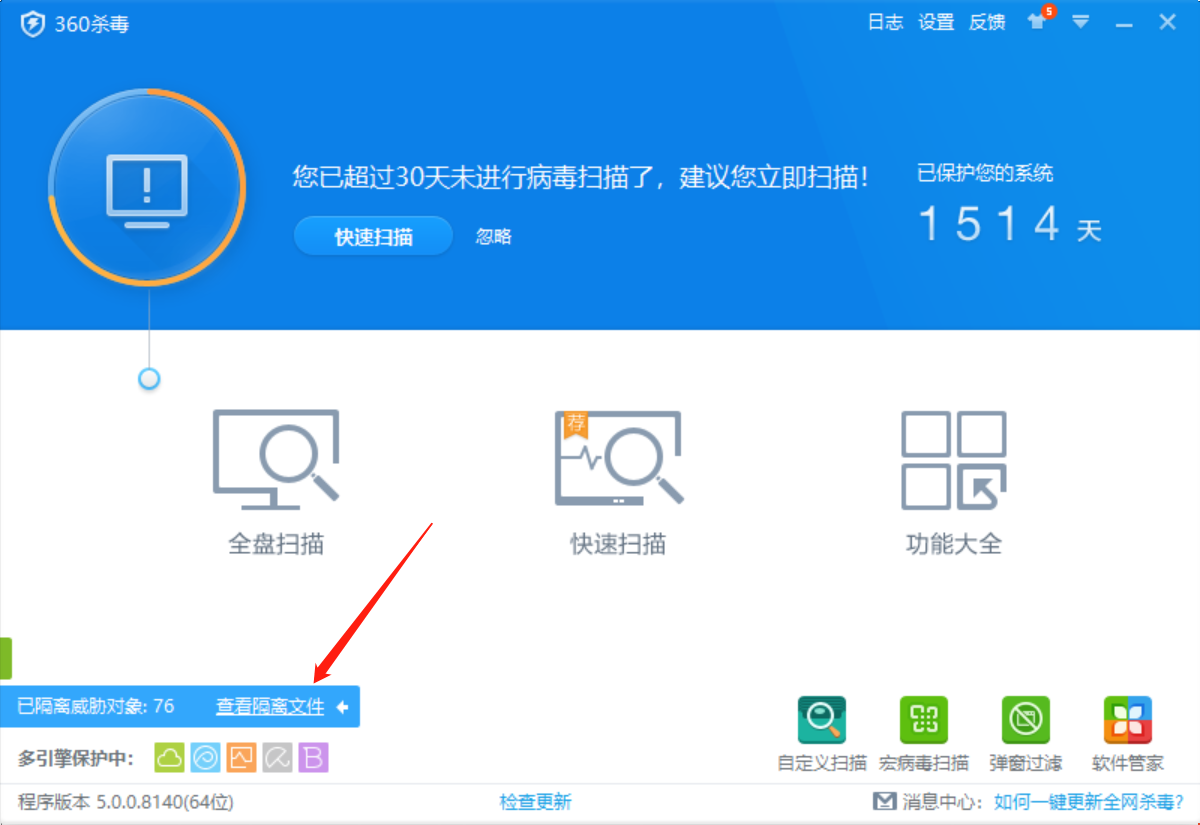Open the main menu triangle dropdown
The height and width of the screenshot is (825, 1200).
click(1081, 21)
